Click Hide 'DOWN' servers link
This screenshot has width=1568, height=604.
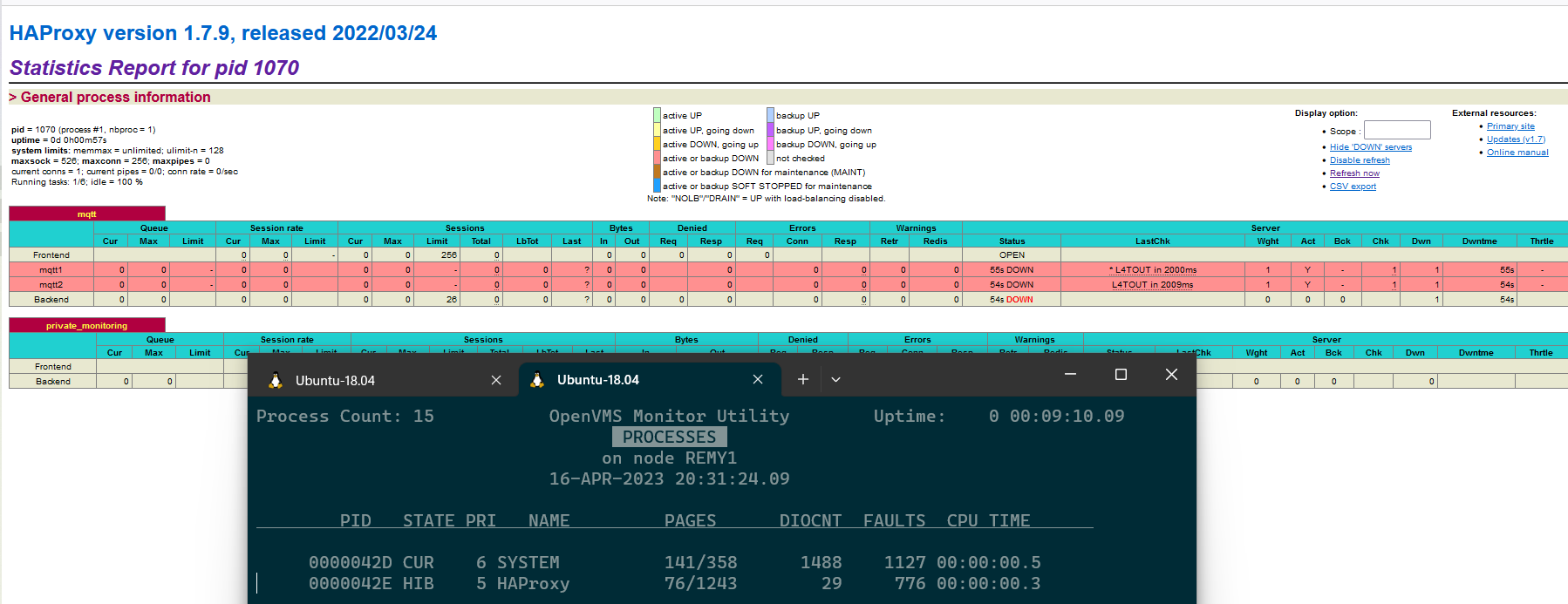1371,147
